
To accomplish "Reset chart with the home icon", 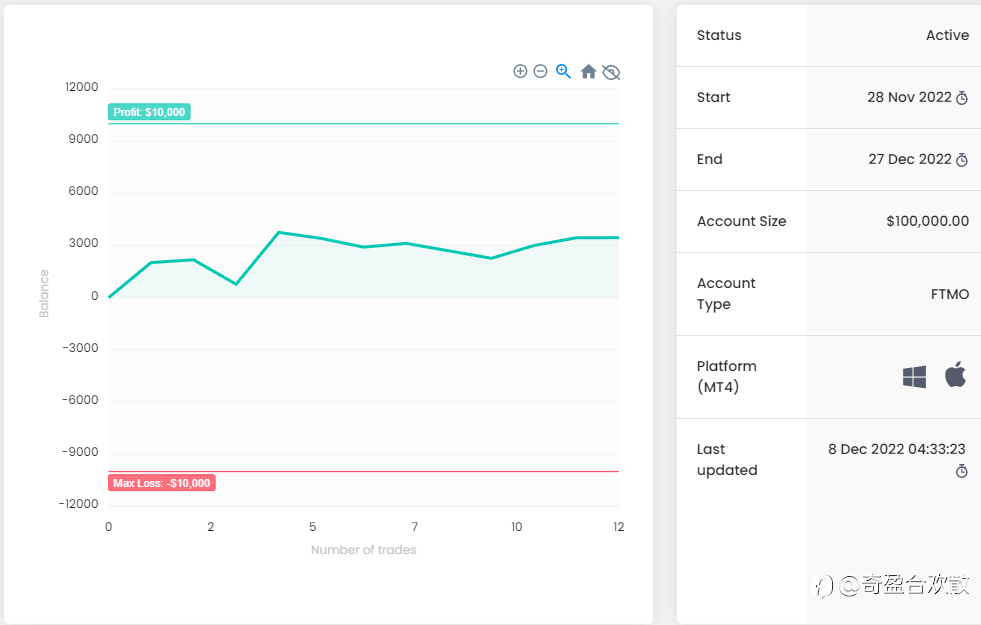I will (x=588, y=71).
